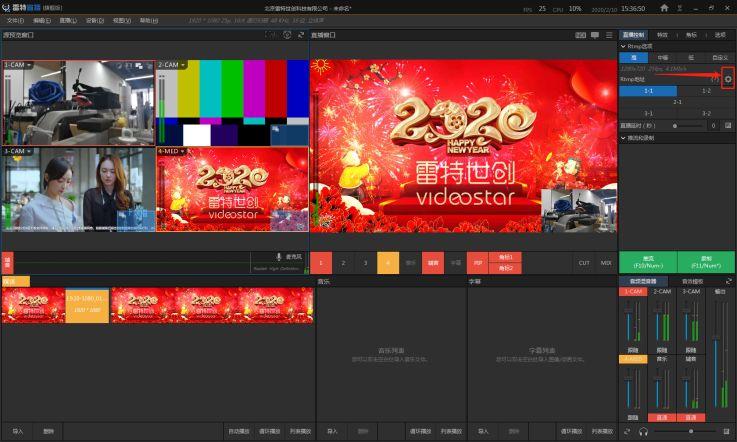Select the Rtmp address slot 1-1
This screenshot has width=737, height=442.
pyautogui.click(x=648, y=91)
